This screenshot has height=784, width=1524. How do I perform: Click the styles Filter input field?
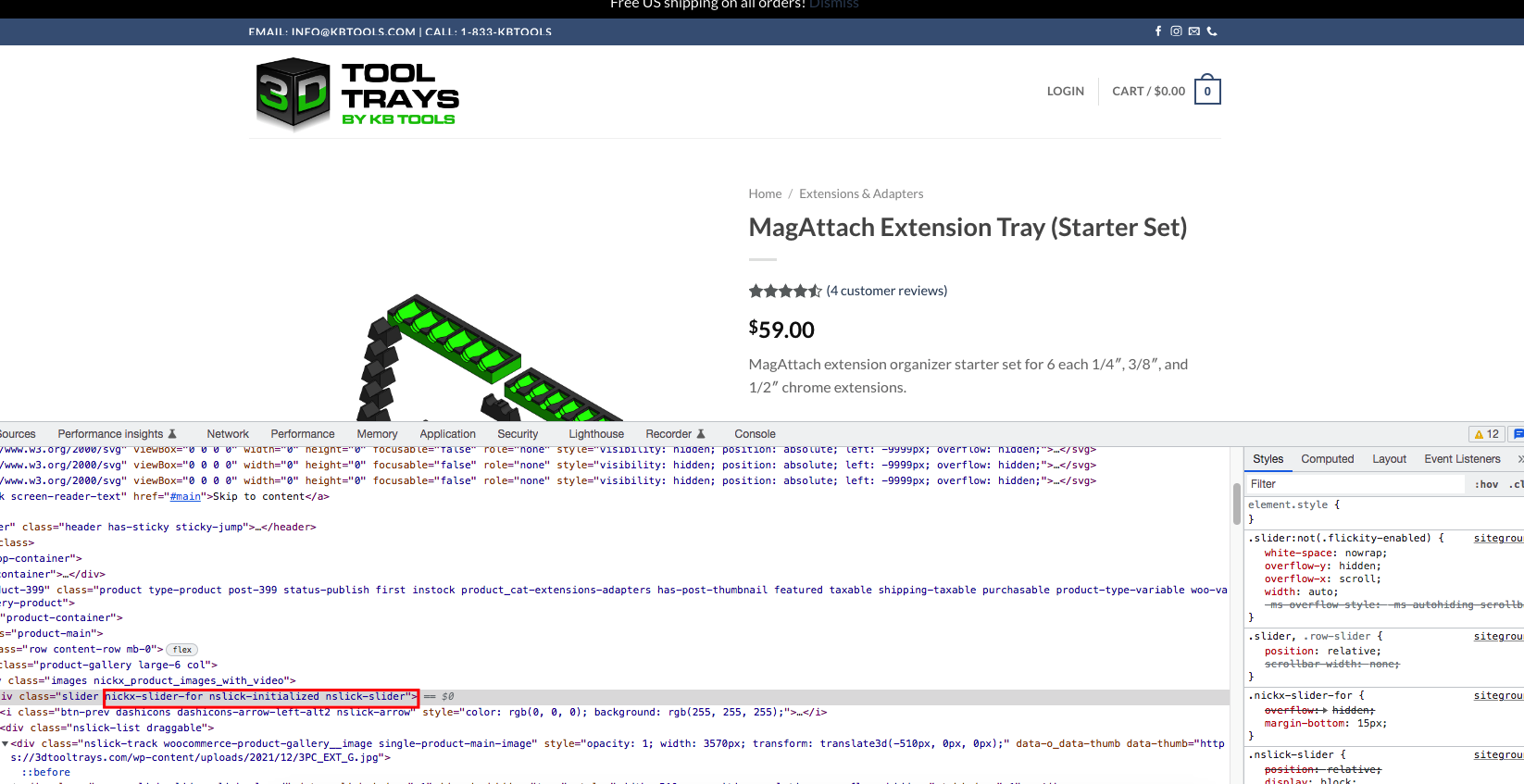1356,484
